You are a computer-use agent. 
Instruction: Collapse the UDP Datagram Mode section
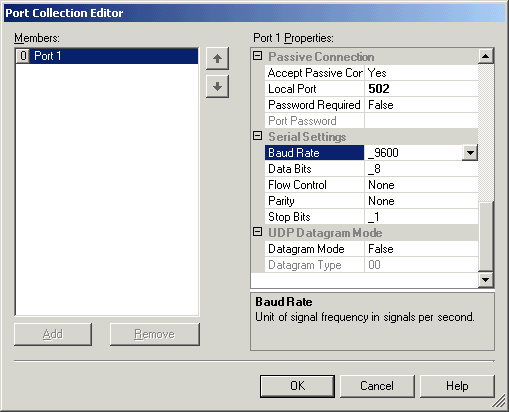point(257,232)
